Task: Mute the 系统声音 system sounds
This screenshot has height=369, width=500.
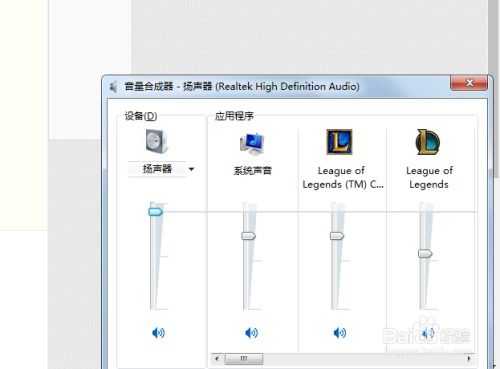Action: click(x=251, y=333)
